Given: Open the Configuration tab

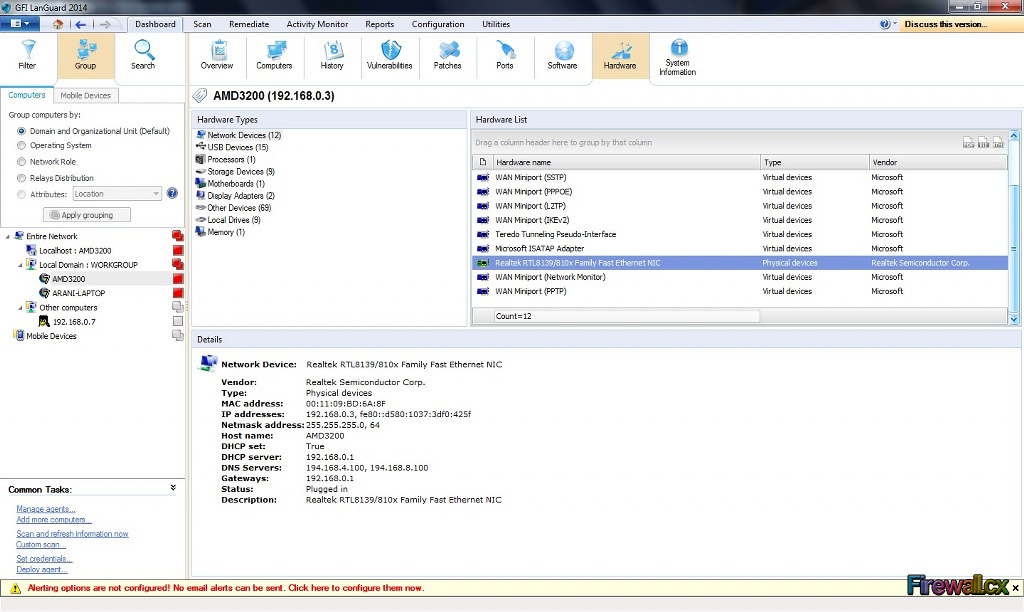Looking at the screenshot, I should [438, 24].
